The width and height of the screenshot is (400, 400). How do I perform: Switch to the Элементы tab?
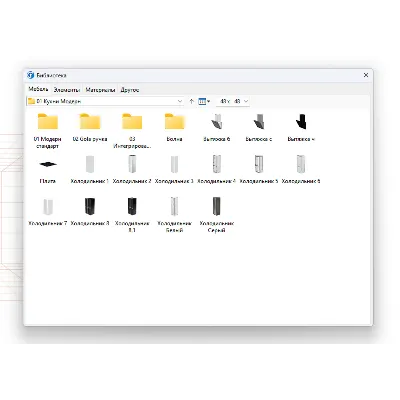click(x=67, y=90)
